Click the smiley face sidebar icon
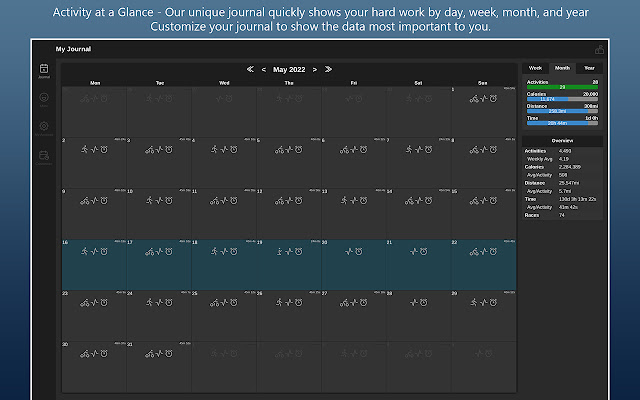640x400 pixels. pyautogui.click(x=44, y=98)
